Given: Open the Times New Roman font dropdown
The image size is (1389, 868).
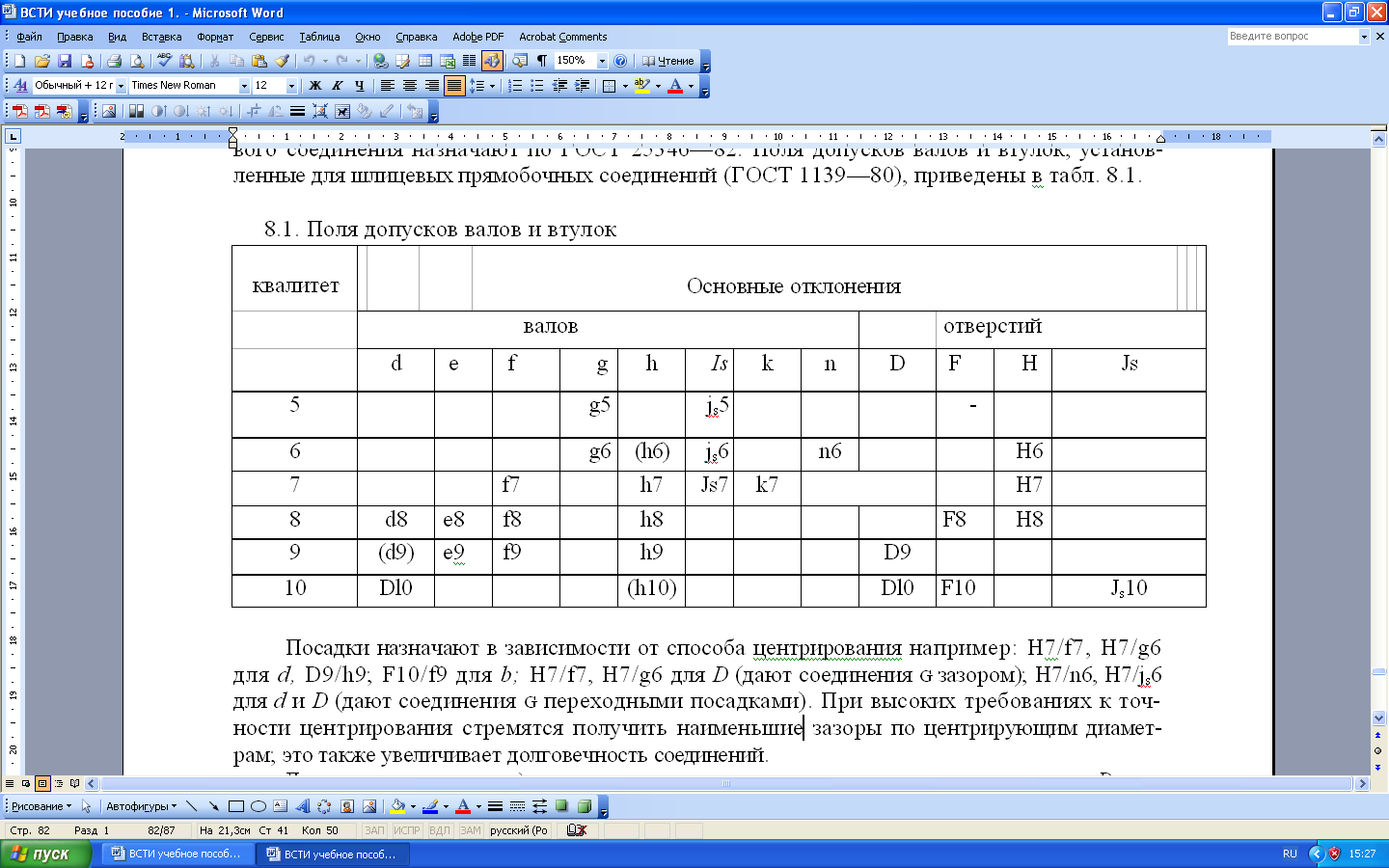Looking at the screenshot, I should 244,86.
